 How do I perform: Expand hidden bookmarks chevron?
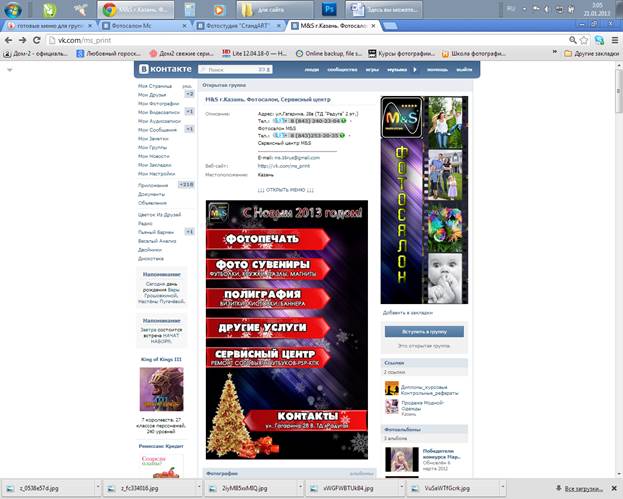(555, 52)
